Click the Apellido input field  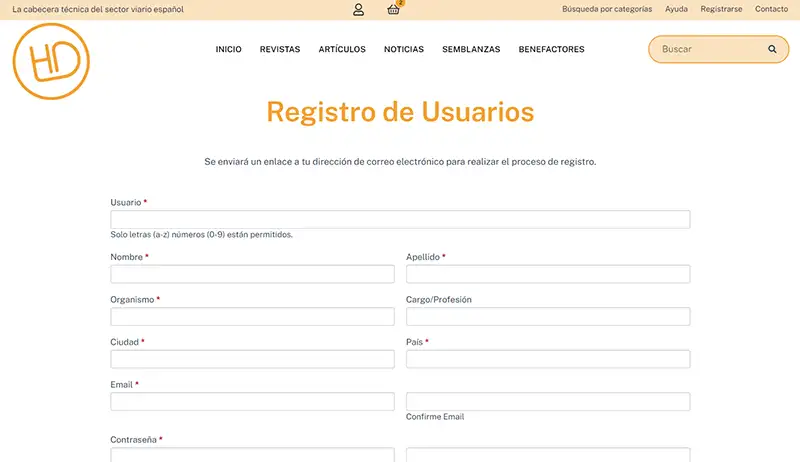548,274
